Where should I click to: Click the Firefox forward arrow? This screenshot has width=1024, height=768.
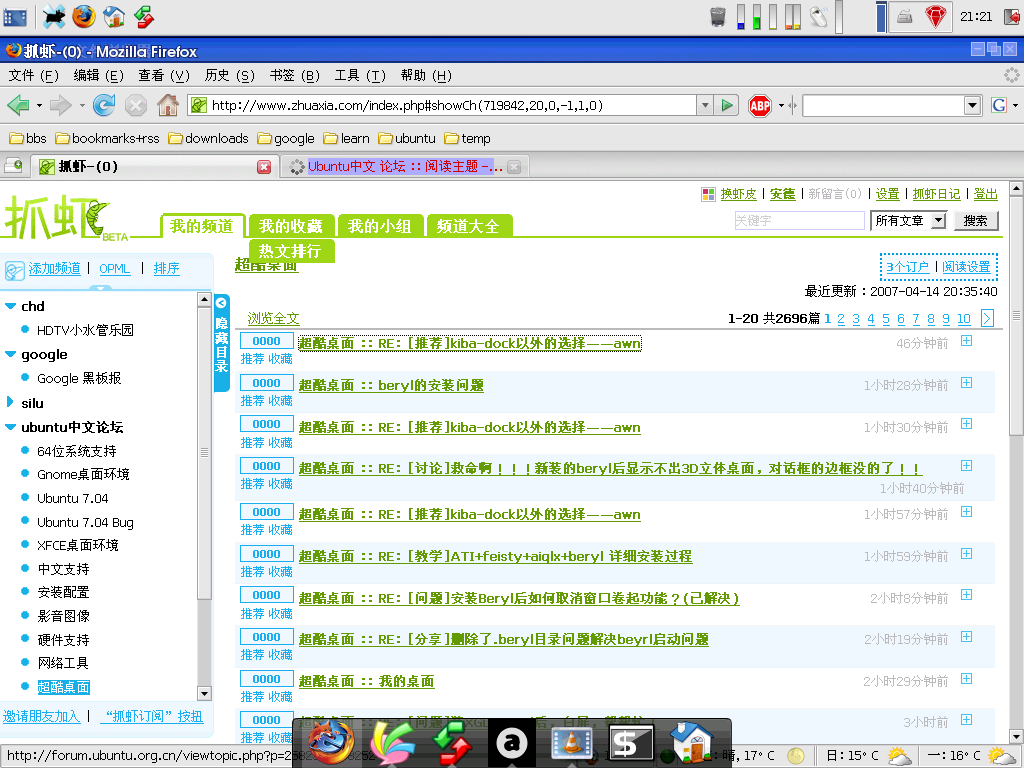click(60, 104)
